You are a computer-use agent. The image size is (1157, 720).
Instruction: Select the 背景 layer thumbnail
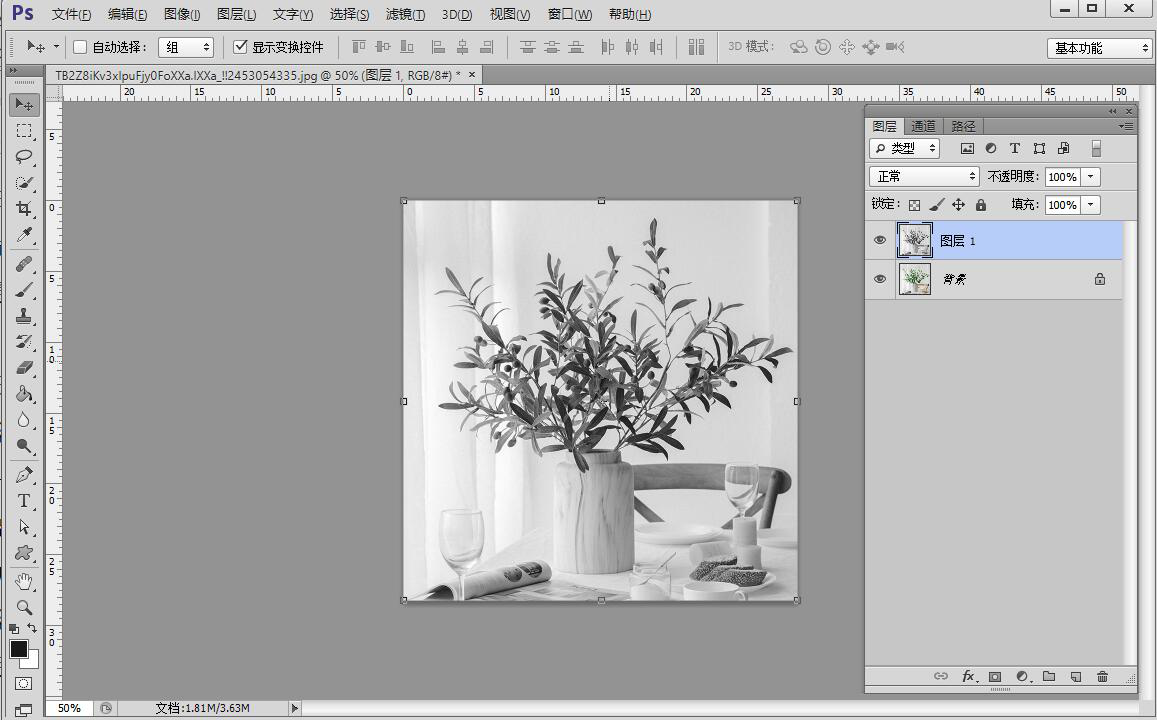point(915,280)
